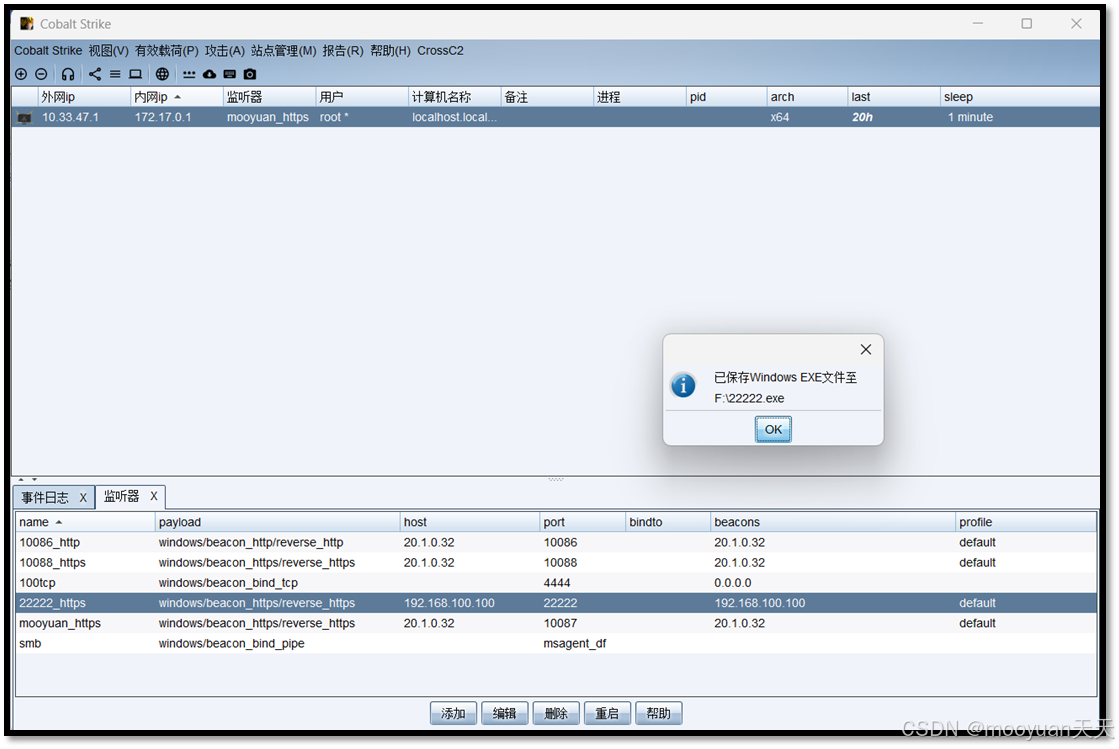
Task: Open keystrokes keyboard icon in toolbar
Action: [230, 74]
